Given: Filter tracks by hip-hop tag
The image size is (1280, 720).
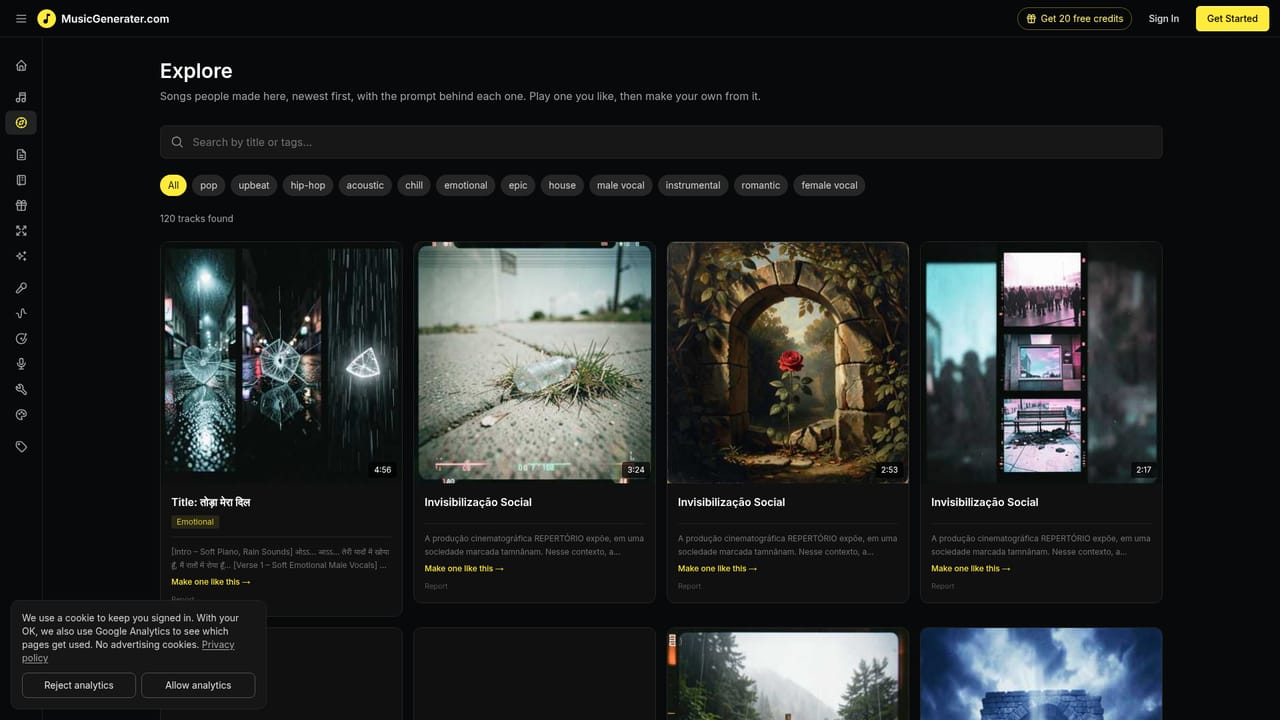Looking at the screenshot, I should pyautogui.click(x=308, y=185).
